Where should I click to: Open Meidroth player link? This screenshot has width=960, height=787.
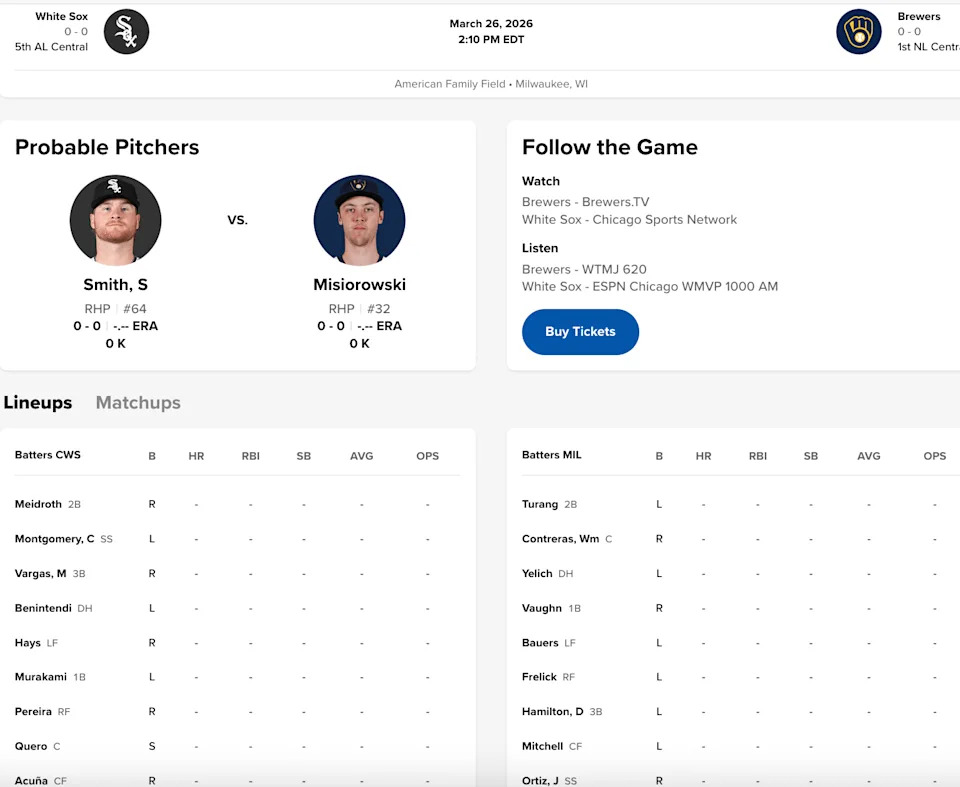click(x=38, y=505)
